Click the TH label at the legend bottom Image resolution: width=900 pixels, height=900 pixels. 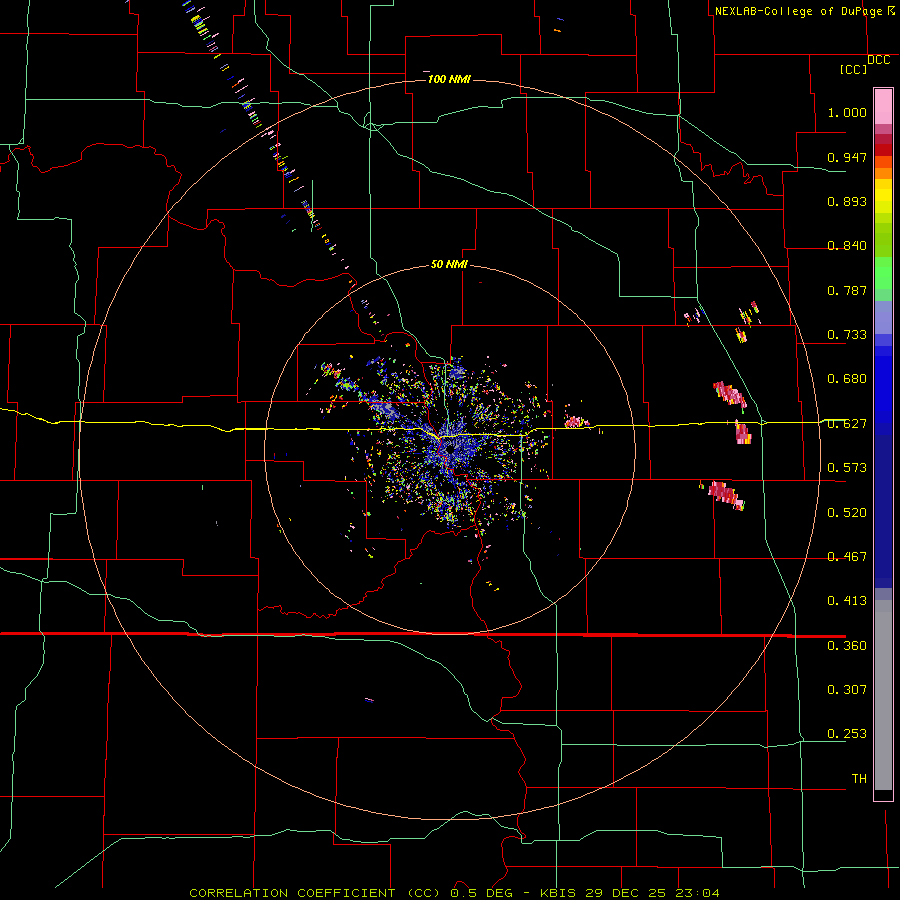(859, 779)
